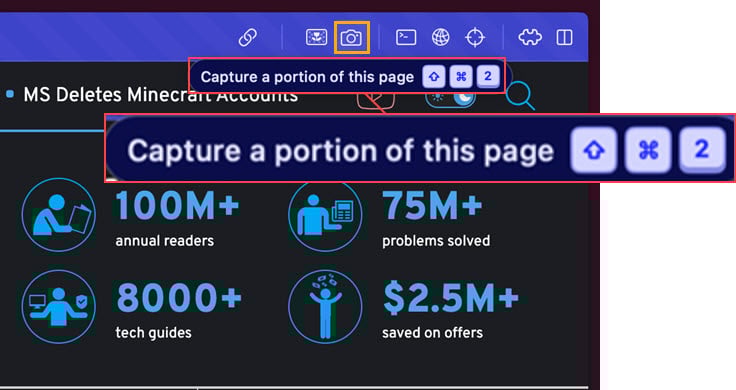Click the problems solved circle icon
Image resolution: width=736 pixels, height=390 pixels.
(x=325, y=216)
